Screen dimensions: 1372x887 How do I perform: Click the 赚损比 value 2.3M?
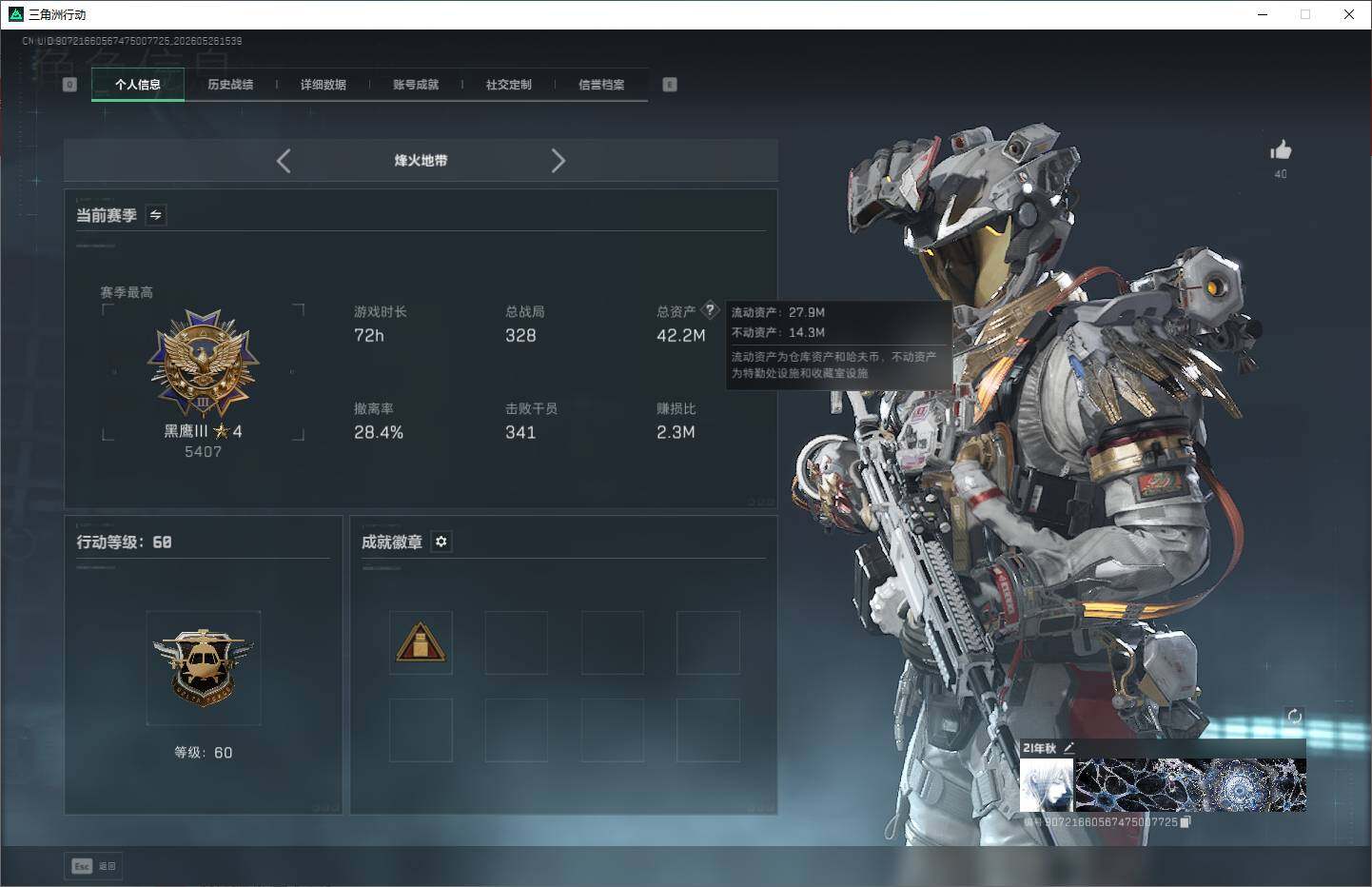pos(676,433)
